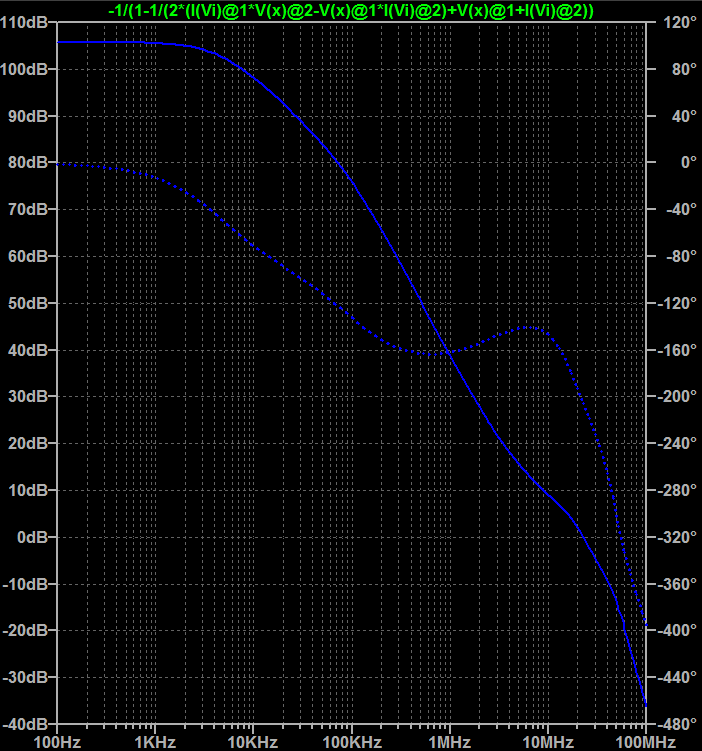Select the 110dB left axis label

click(24, 22)
